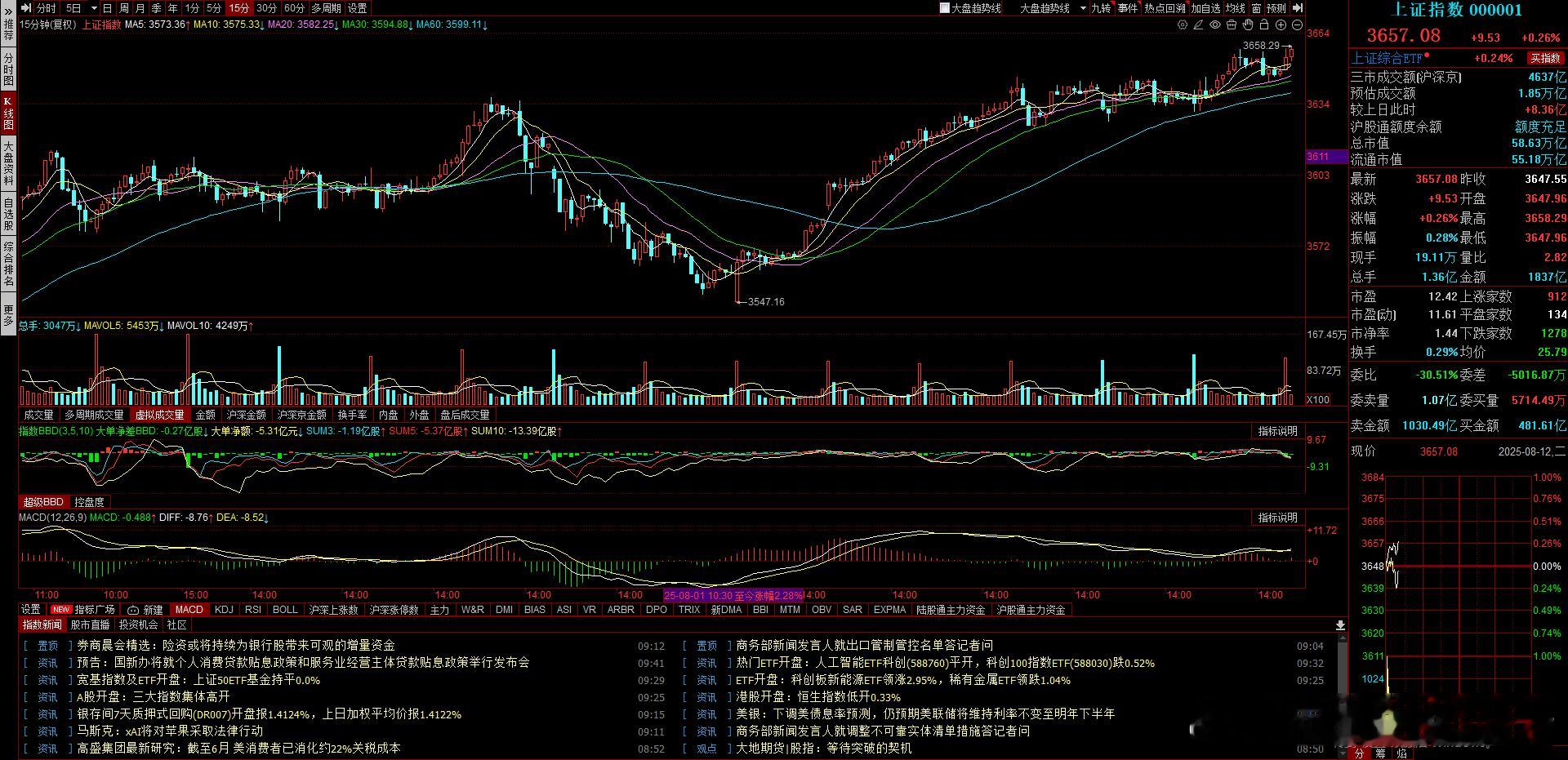Open chart settings gear icon

[x=1183, y=24]
